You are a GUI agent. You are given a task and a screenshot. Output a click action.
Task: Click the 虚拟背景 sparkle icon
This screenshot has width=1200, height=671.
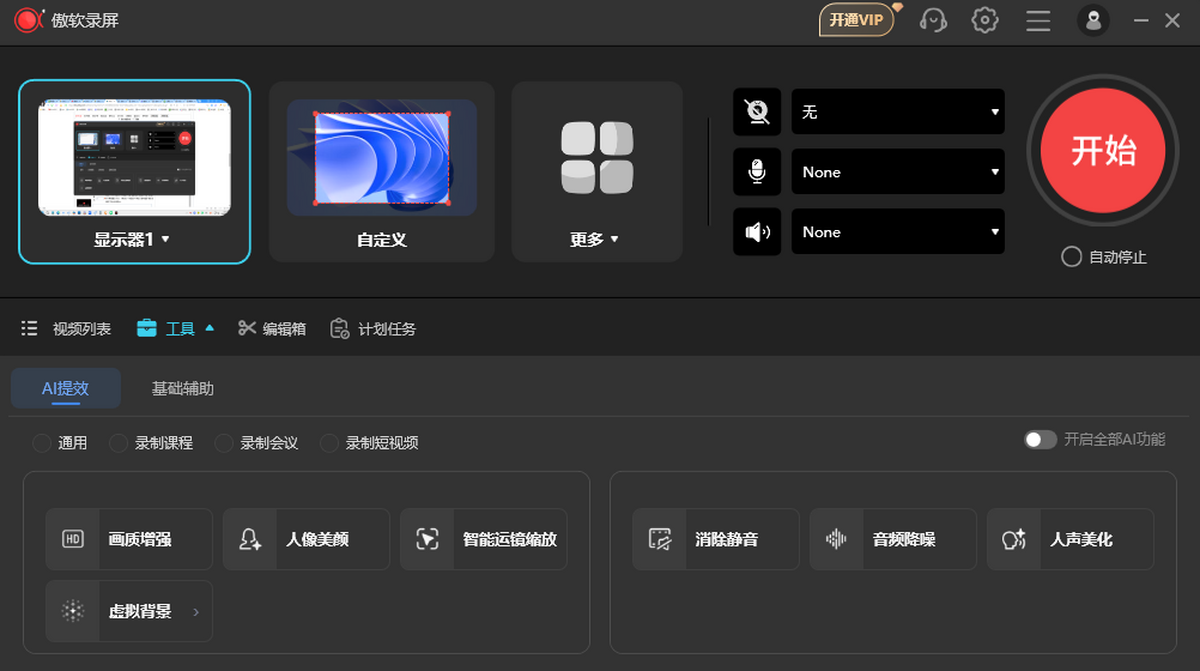pos(72,611)
